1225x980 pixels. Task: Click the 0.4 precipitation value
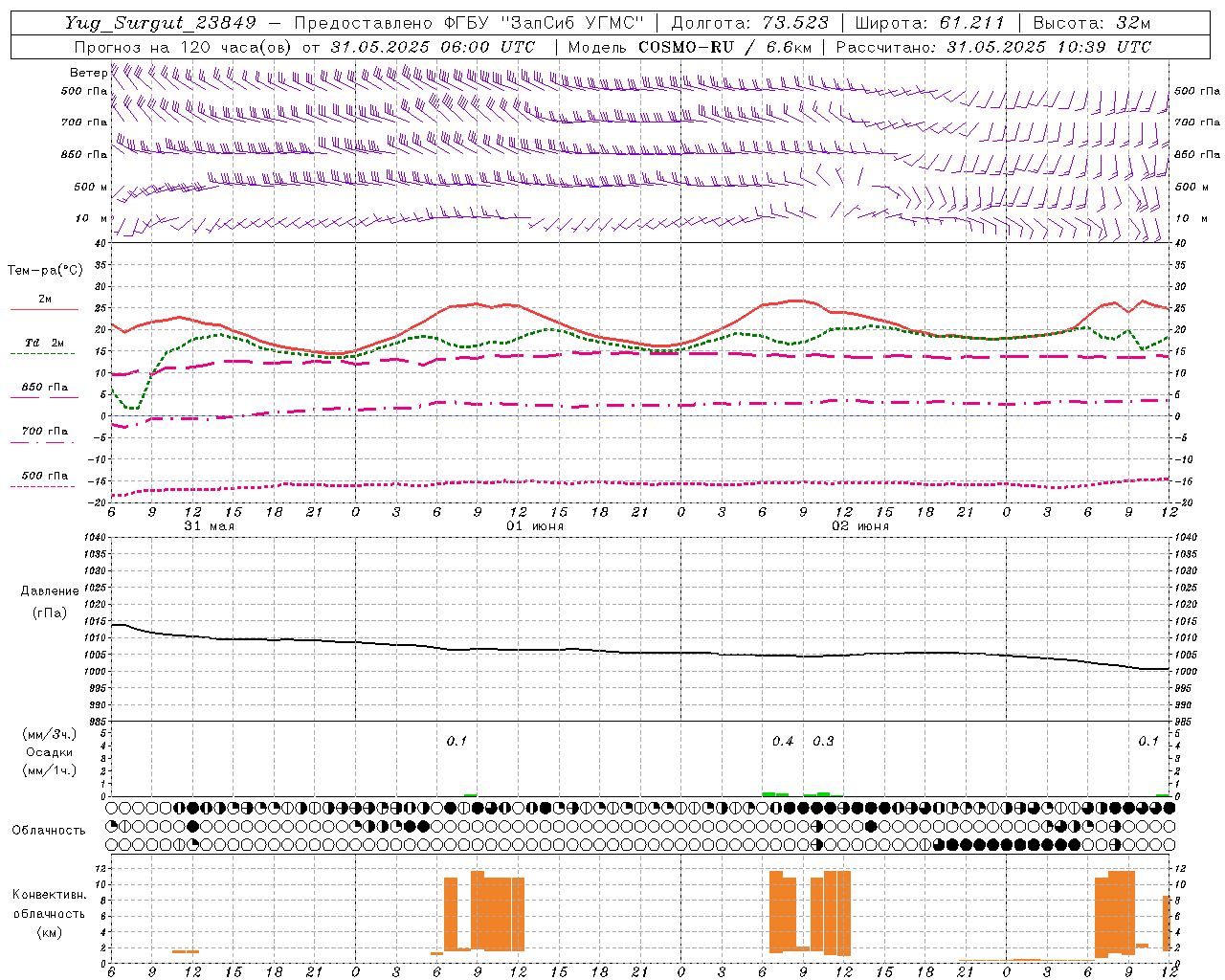783,742
